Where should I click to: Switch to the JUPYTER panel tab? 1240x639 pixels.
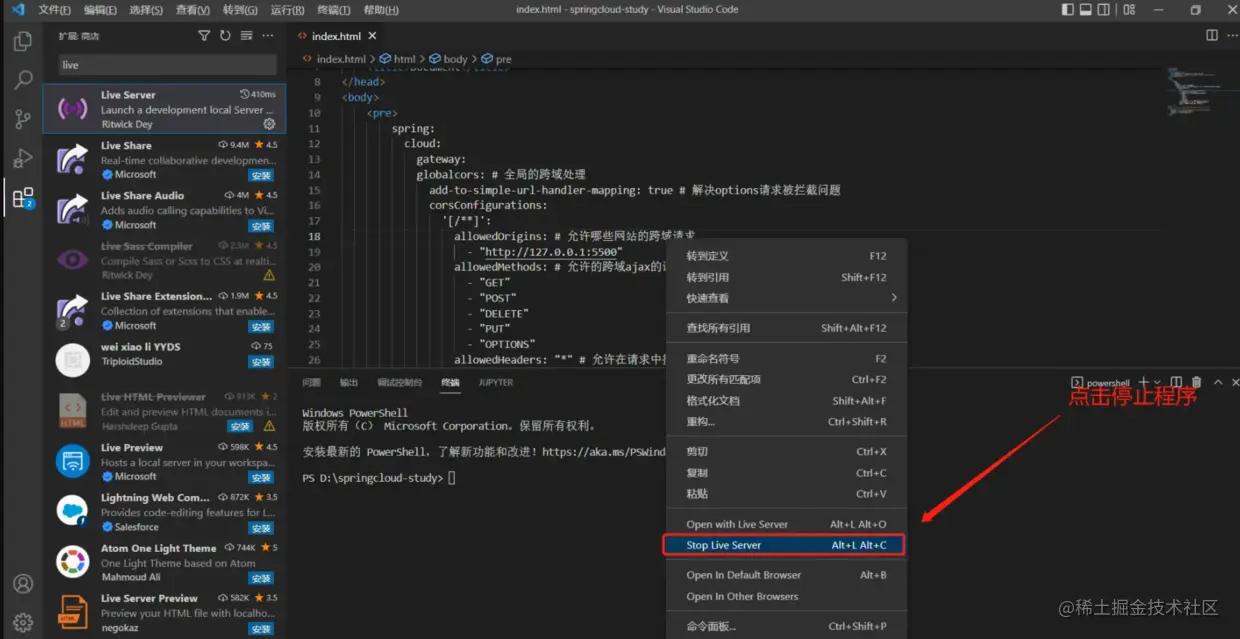495,382
